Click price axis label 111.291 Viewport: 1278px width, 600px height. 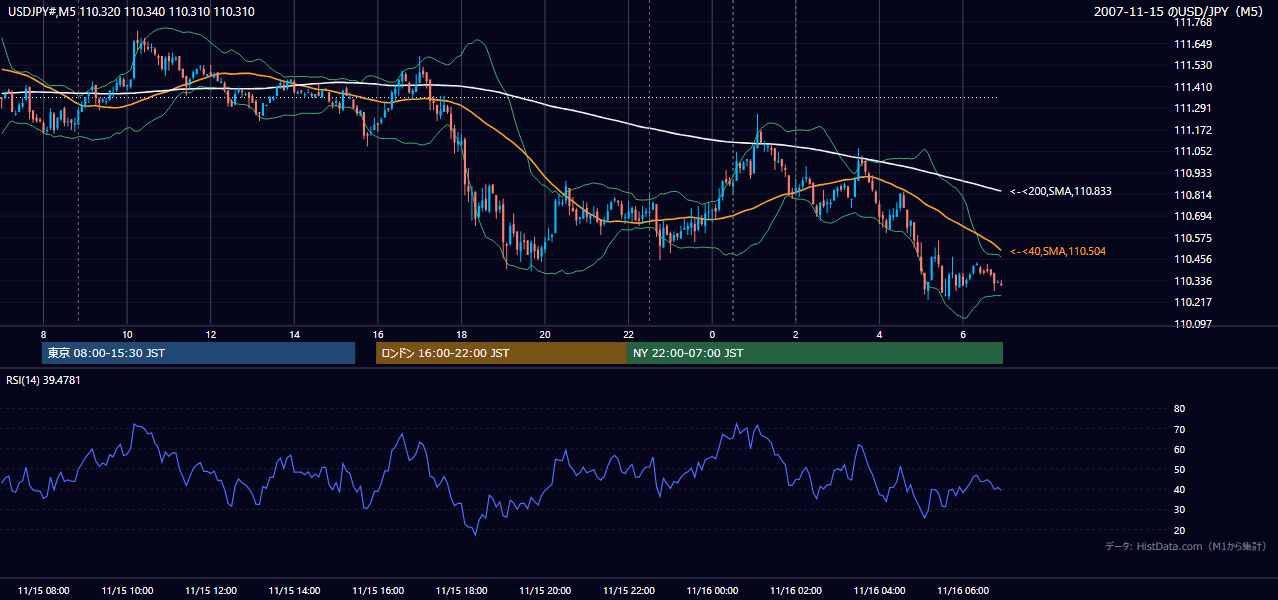click(x=1193, y=108)
